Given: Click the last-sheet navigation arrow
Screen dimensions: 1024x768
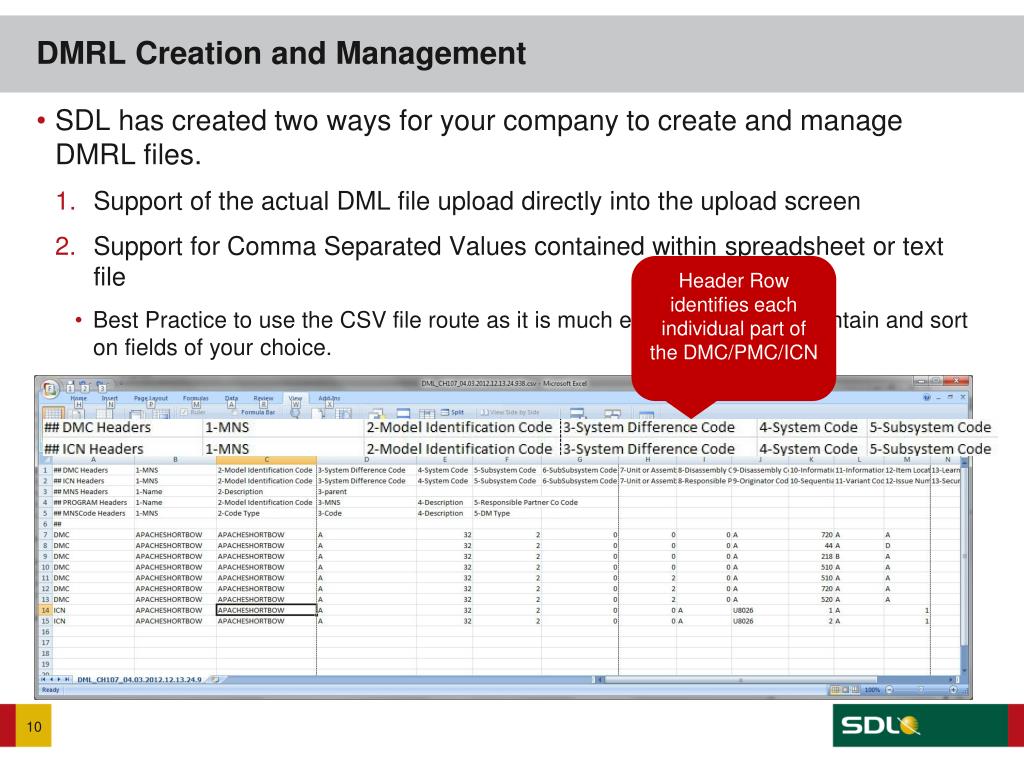Looking at the screenshot, I should pos(67,680).
